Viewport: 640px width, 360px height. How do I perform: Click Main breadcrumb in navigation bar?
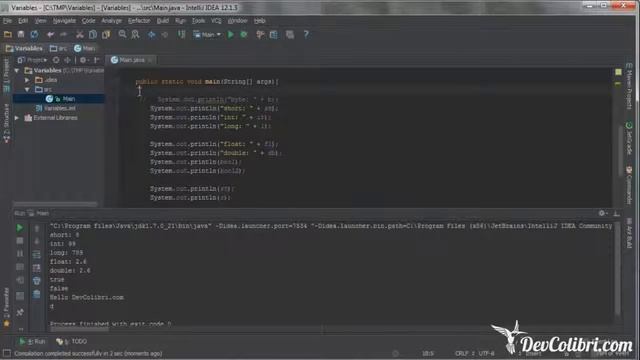pos(84,49)
